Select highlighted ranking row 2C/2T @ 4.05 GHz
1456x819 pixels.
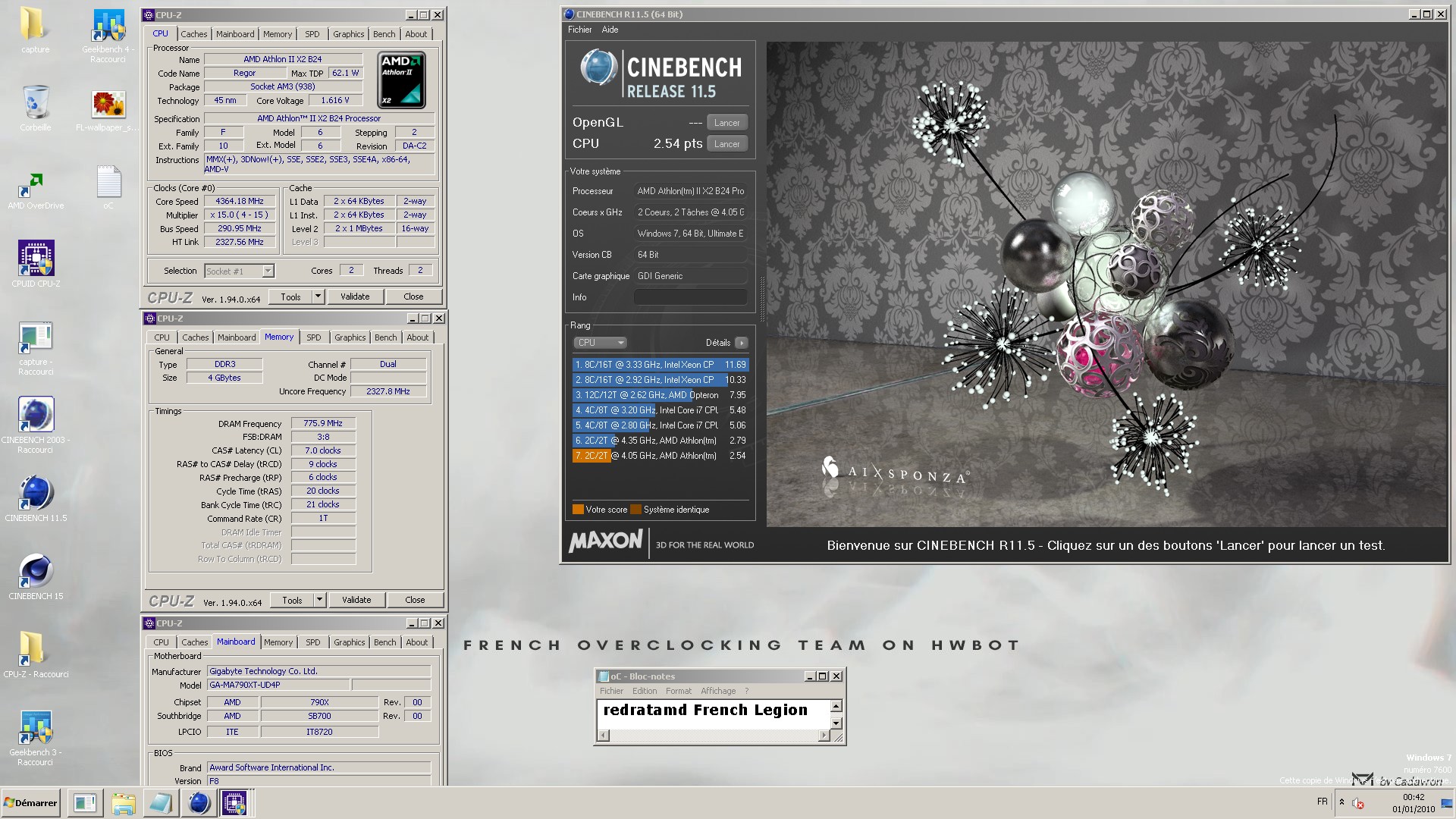[661, 456]
